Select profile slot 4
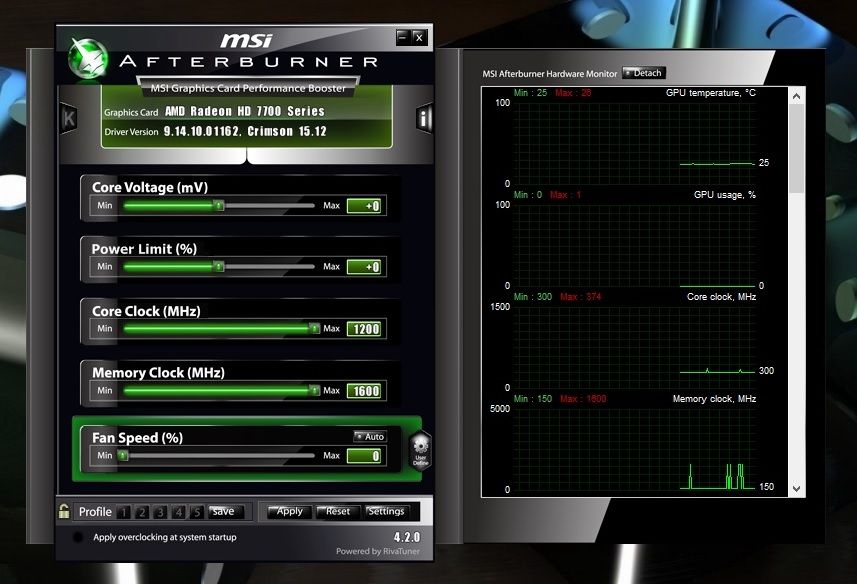This screenshot has height=584, width=857. 178,512
